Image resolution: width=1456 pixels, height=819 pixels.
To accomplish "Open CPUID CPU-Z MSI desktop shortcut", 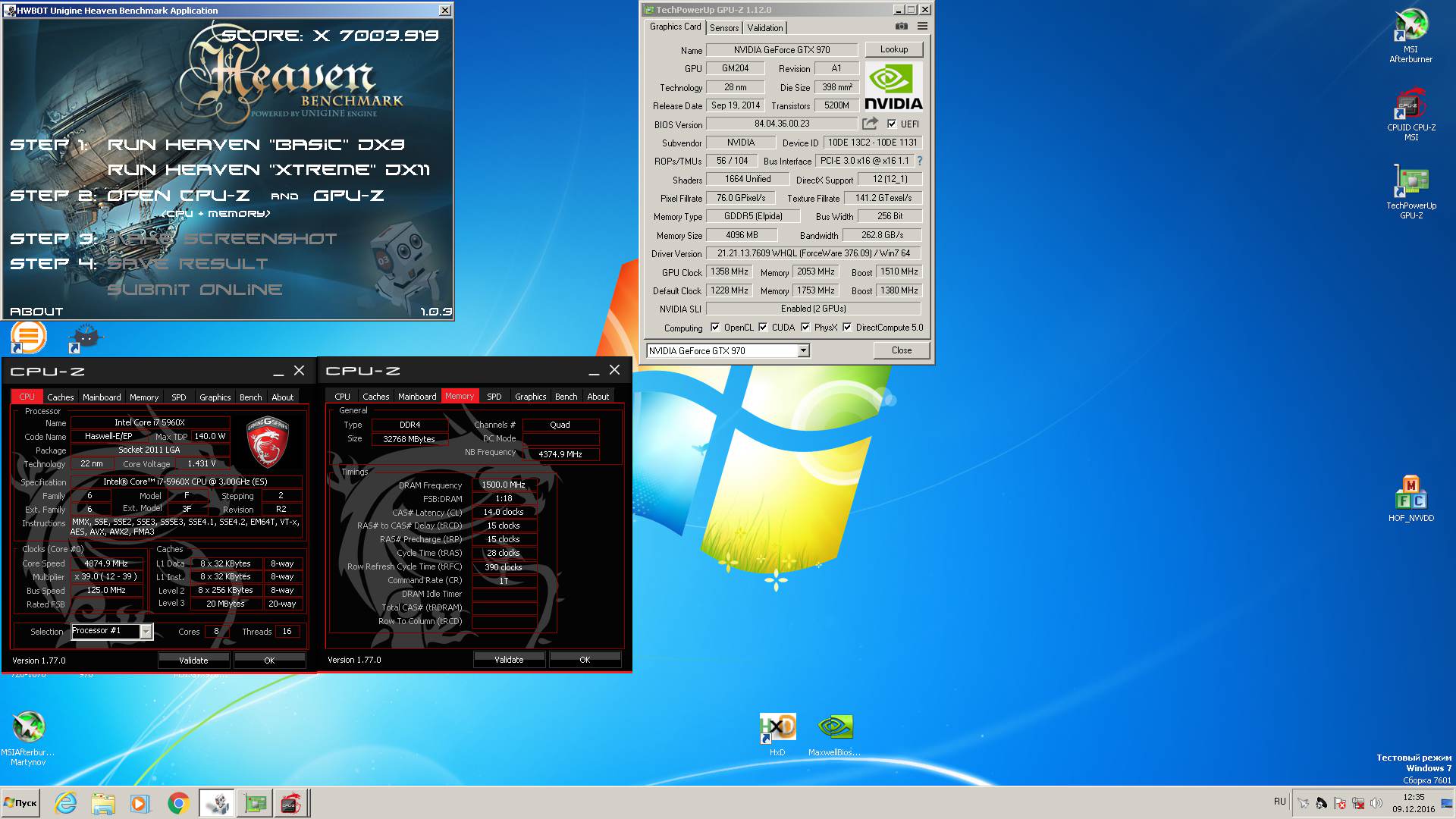I will pos(1410,115).
